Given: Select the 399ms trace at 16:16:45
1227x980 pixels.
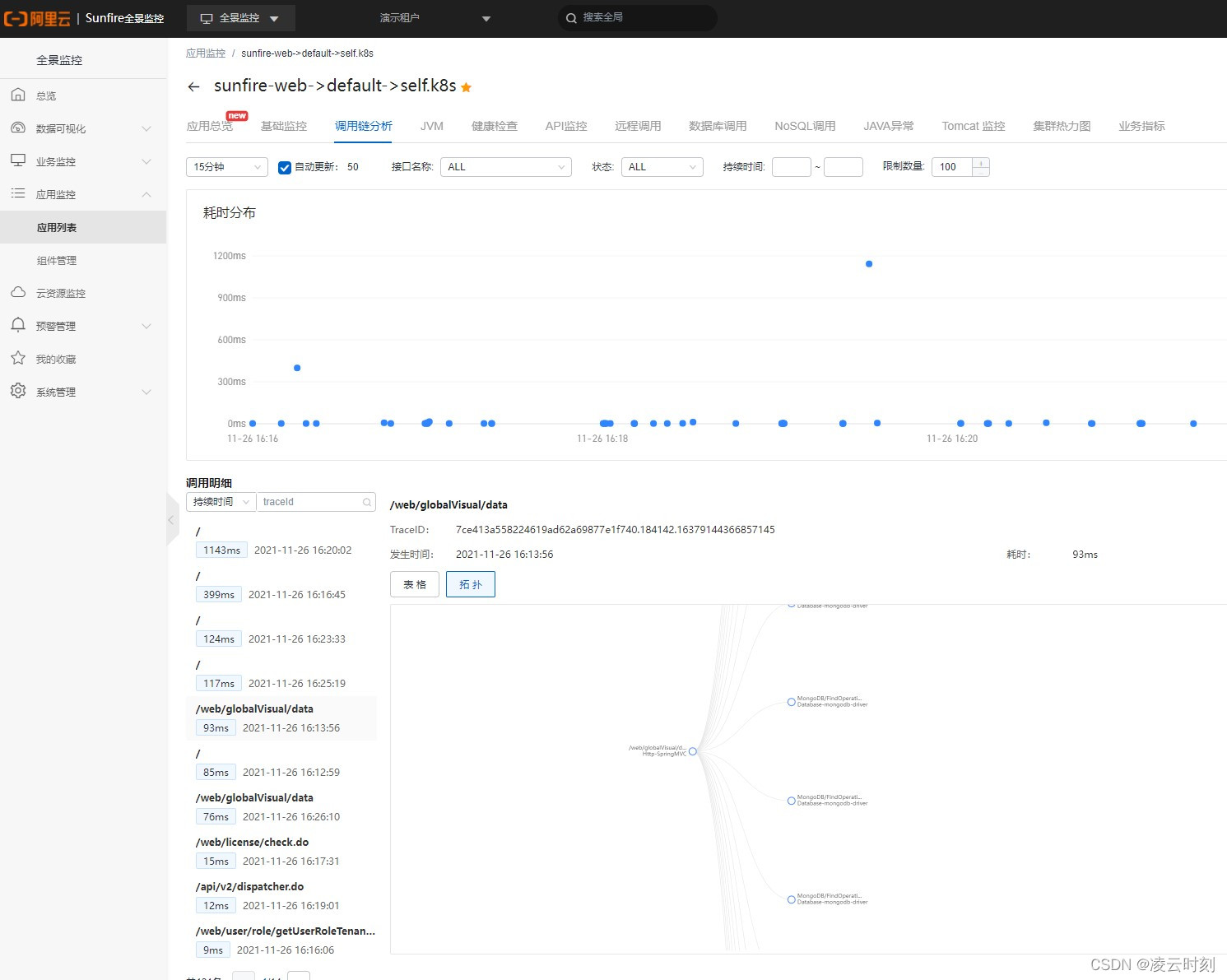Looking at the screenshot, I should 281,586.
